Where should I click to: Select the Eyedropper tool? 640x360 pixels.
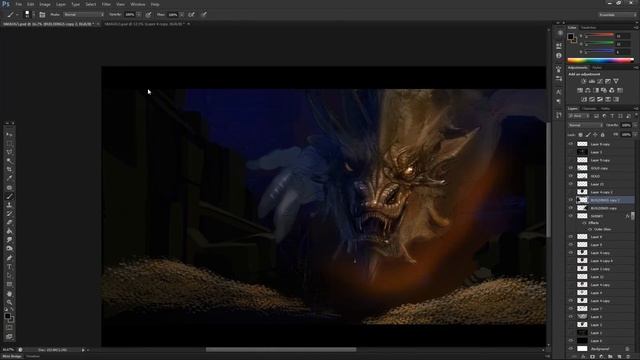[x=9, y=178]
